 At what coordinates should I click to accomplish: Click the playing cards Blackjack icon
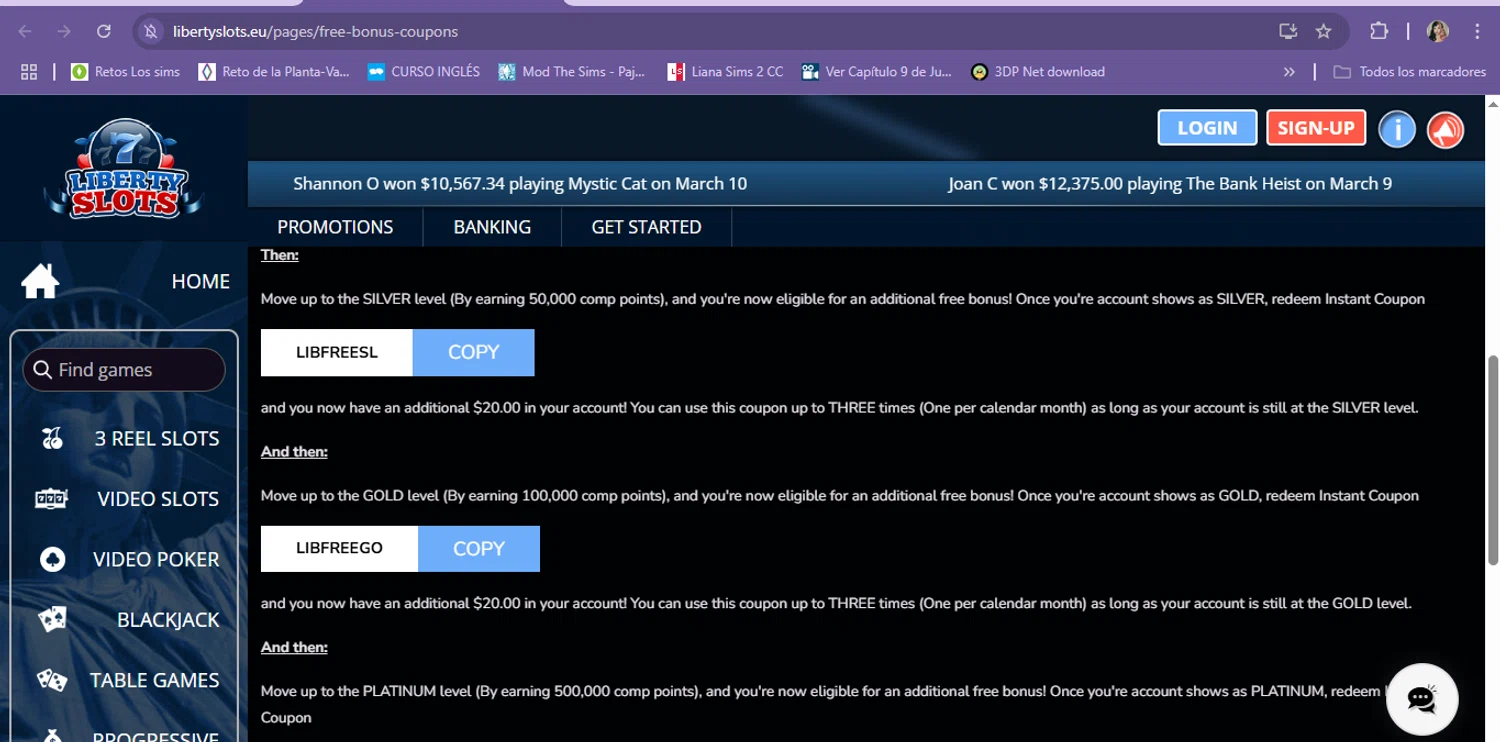[x=52, y=619]
